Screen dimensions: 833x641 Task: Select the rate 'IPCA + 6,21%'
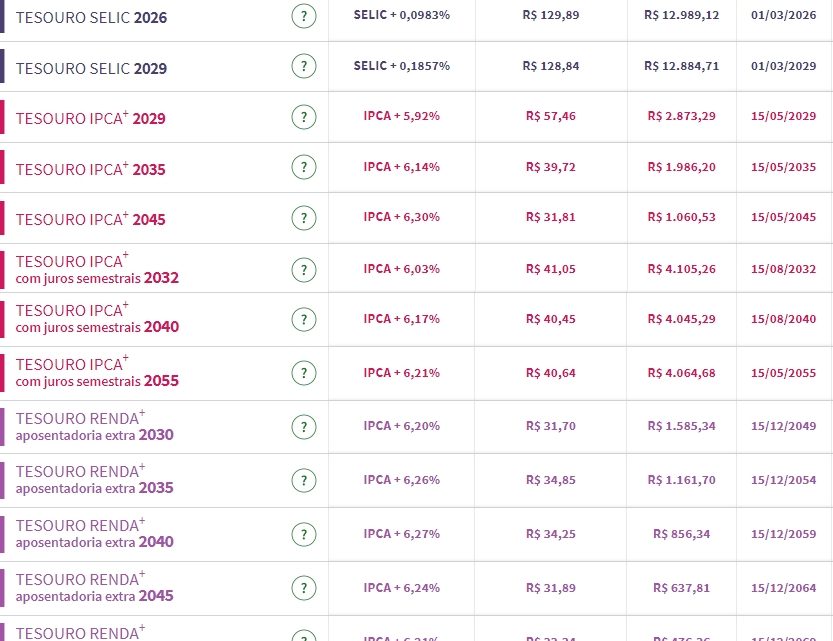pos(402,373)
